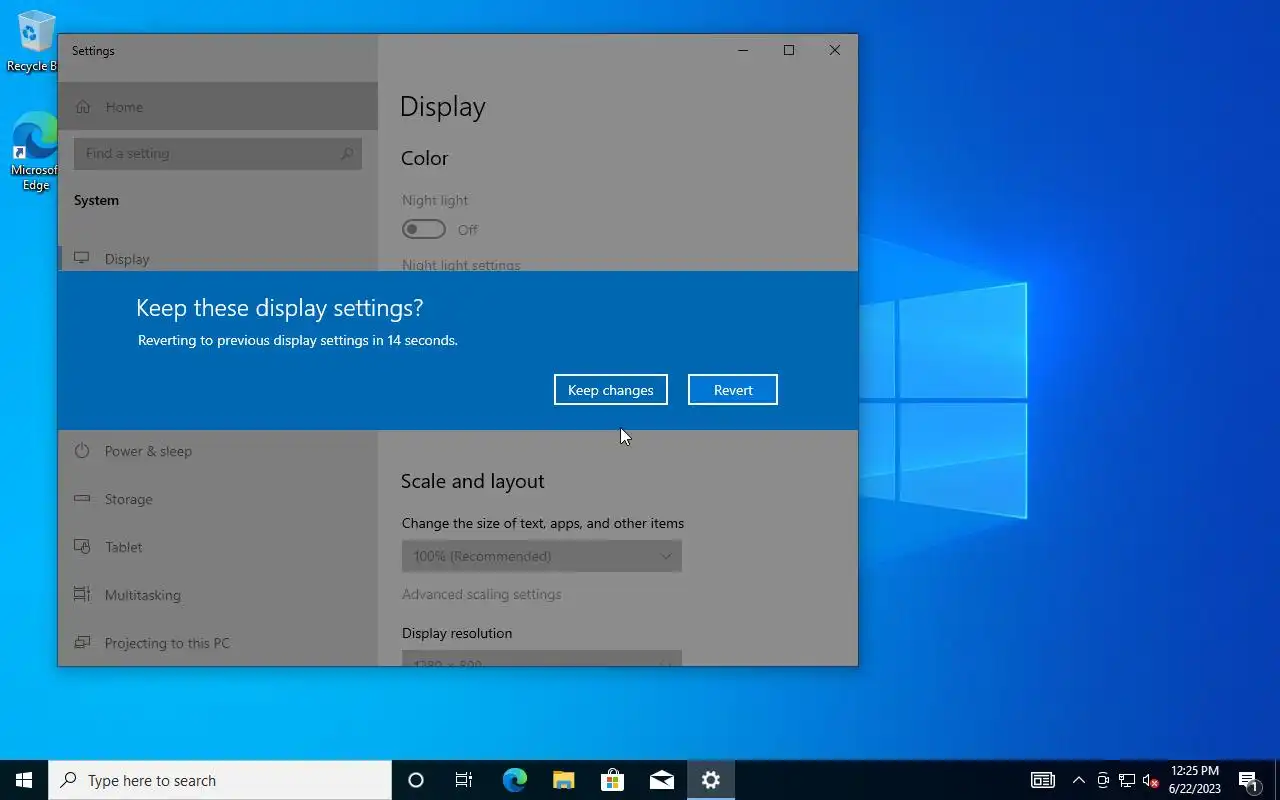Click the Storage drive icon

pos(82,499)
